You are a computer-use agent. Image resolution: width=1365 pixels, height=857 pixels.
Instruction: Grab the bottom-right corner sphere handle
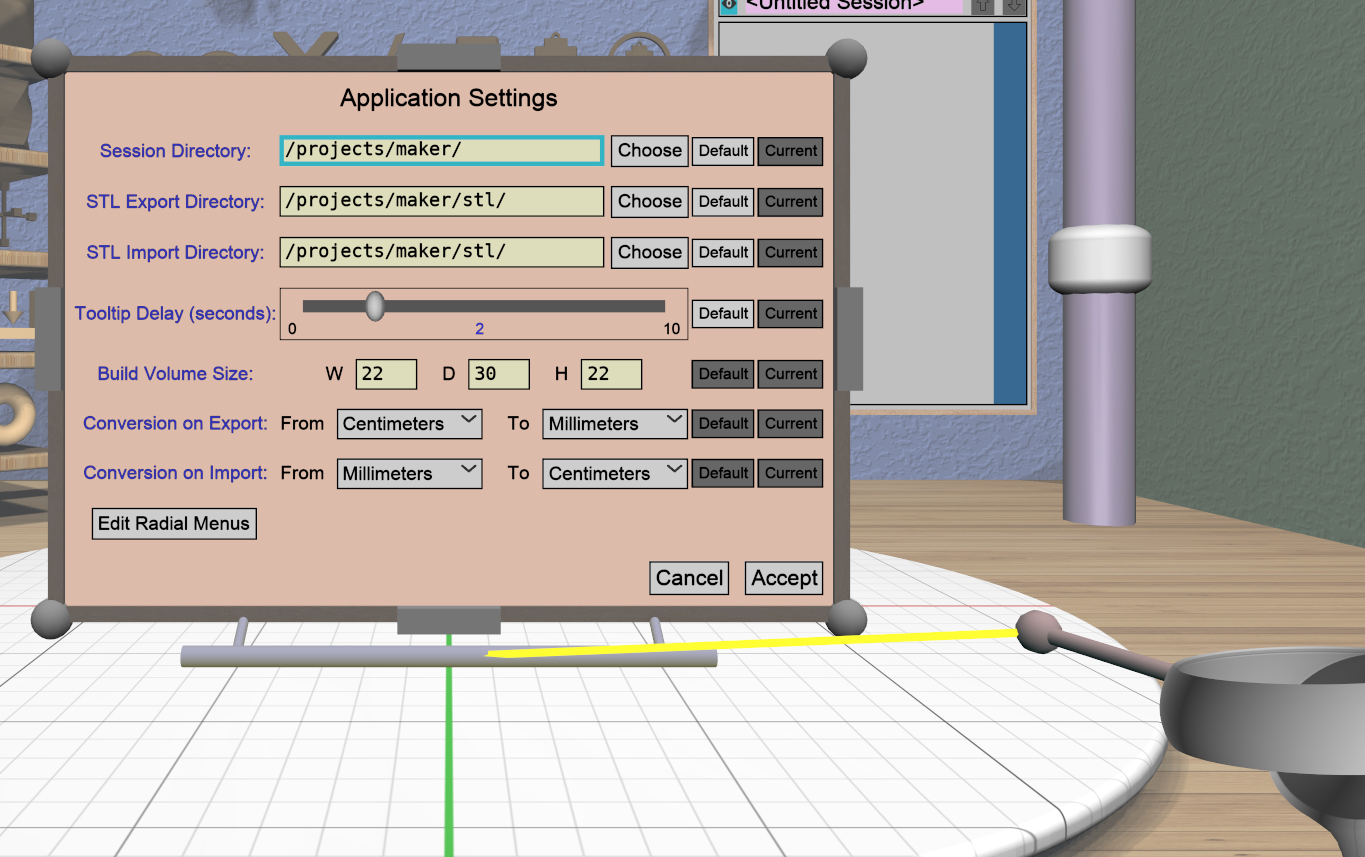tap(846, 617)
